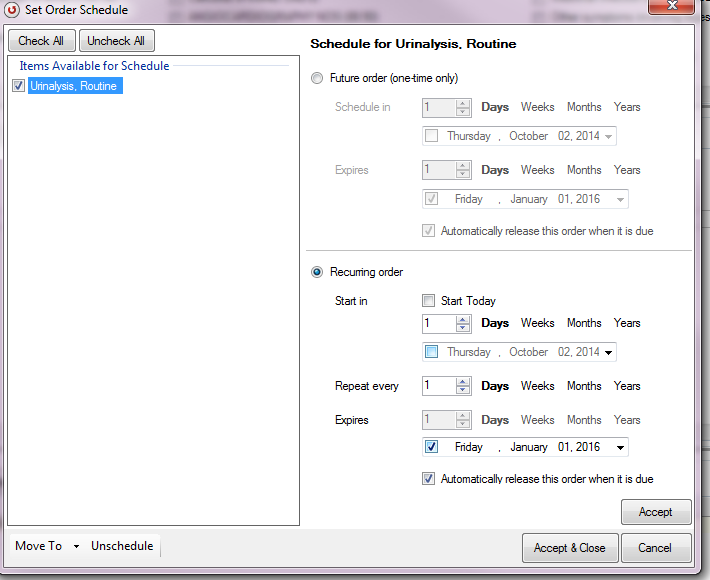This screenshot has height=580, width=710.
Task: Select the Urinalysis, Routine list item
Action: [x=75, y=86]
